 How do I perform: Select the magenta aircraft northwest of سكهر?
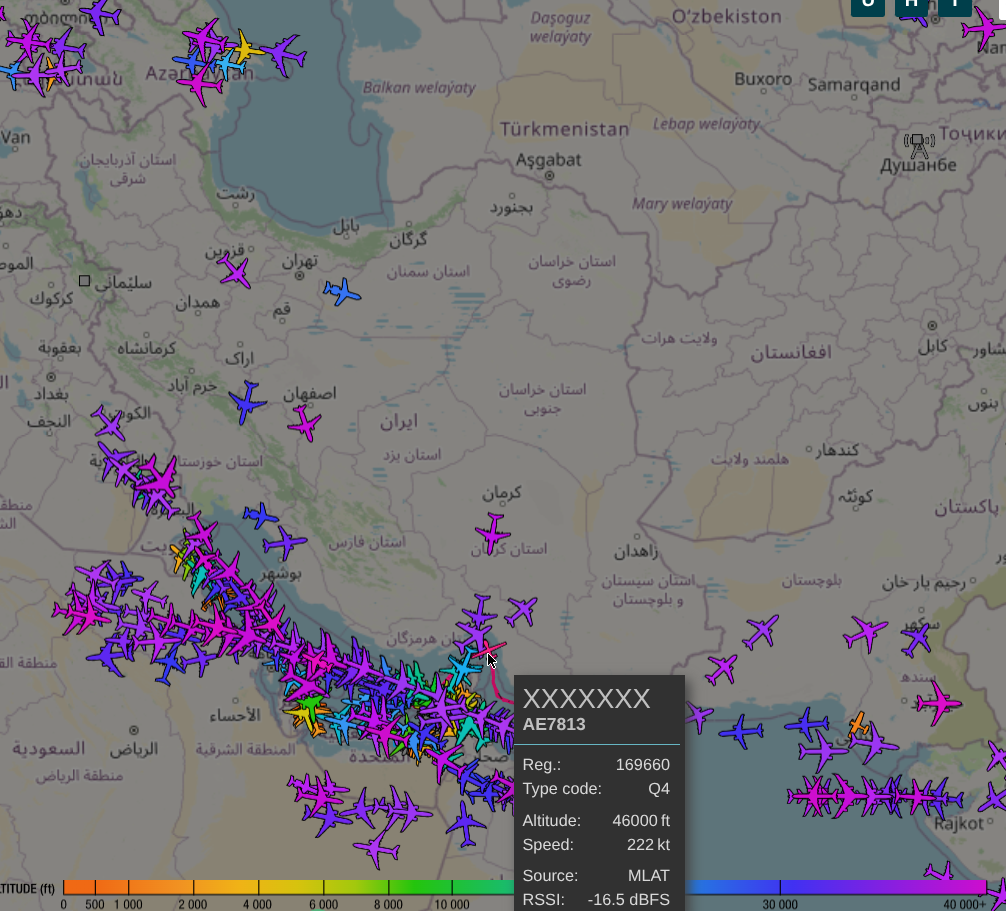click(x=866, y=633)
